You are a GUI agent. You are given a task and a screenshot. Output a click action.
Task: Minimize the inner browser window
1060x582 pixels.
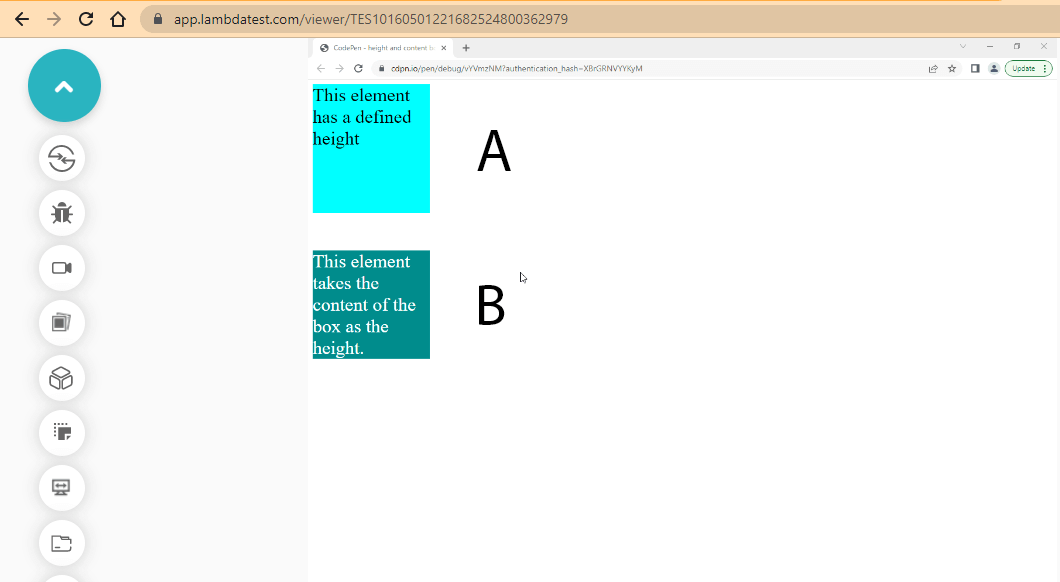[x=990, y=47]
